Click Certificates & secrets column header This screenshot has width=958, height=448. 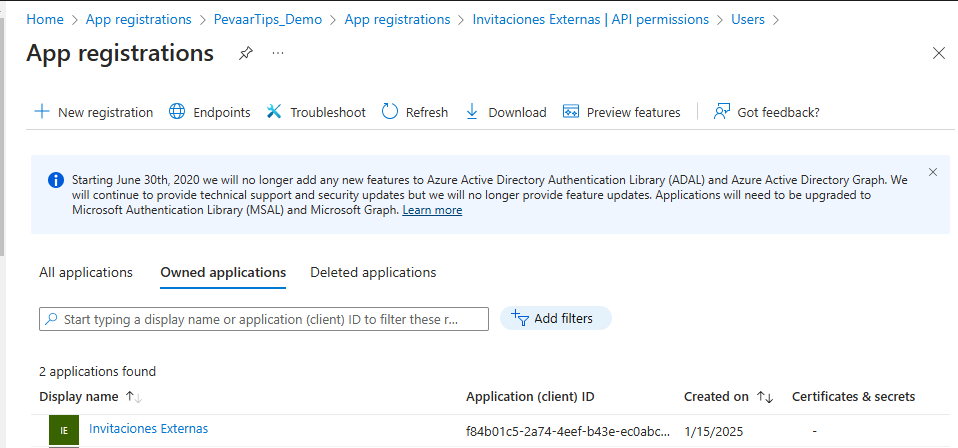pyautogui.click(x=854, y=397)
